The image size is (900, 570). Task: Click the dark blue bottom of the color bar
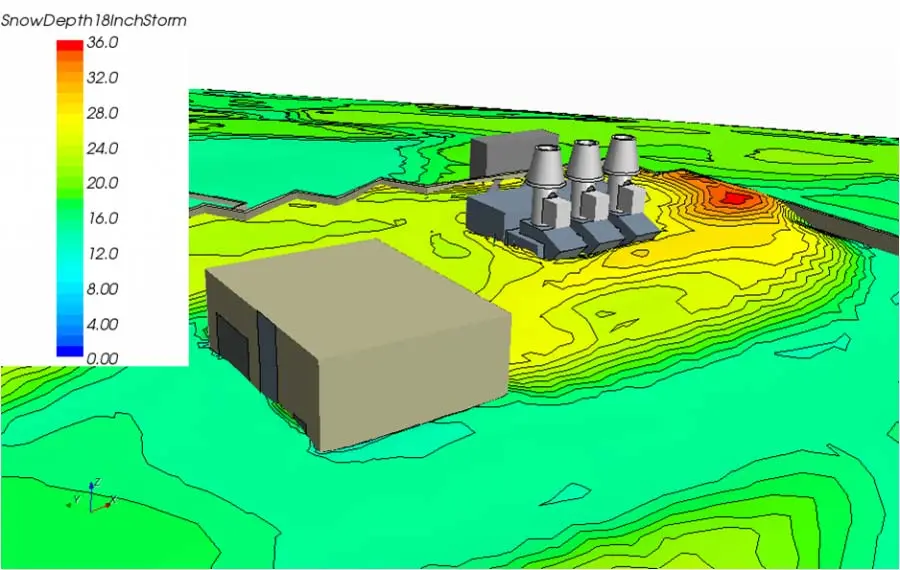[x=69, y=351]
